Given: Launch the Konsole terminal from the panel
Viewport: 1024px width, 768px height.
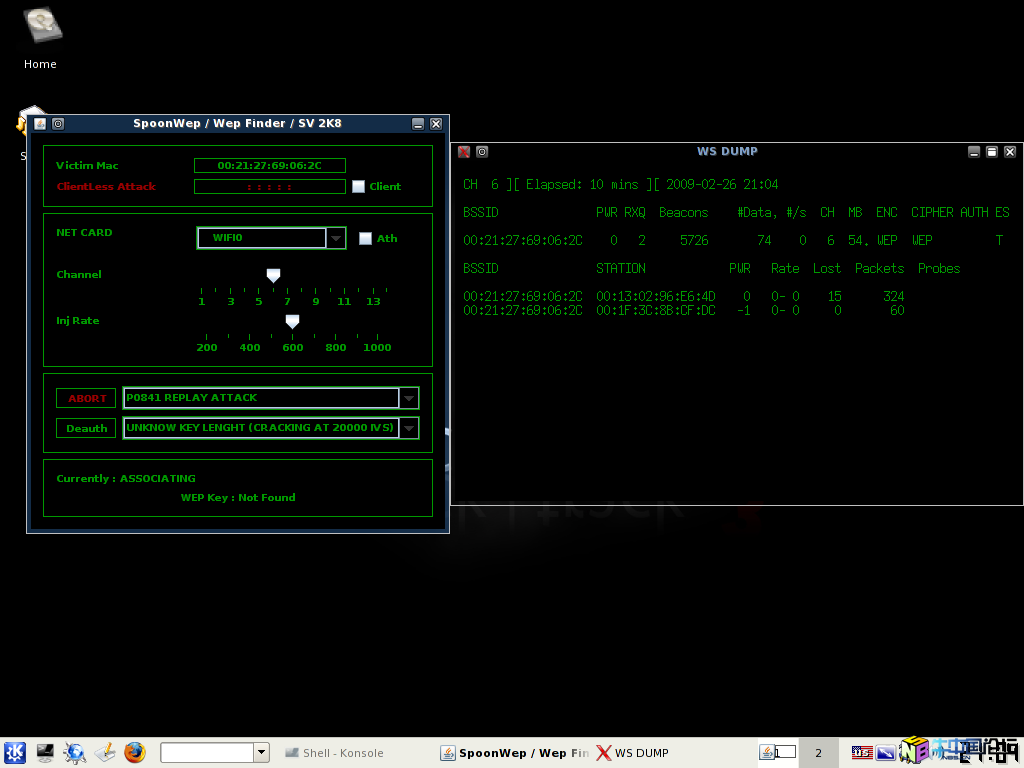Looking at the screenshot, I should pyautogui.click(x=45, y=753).
